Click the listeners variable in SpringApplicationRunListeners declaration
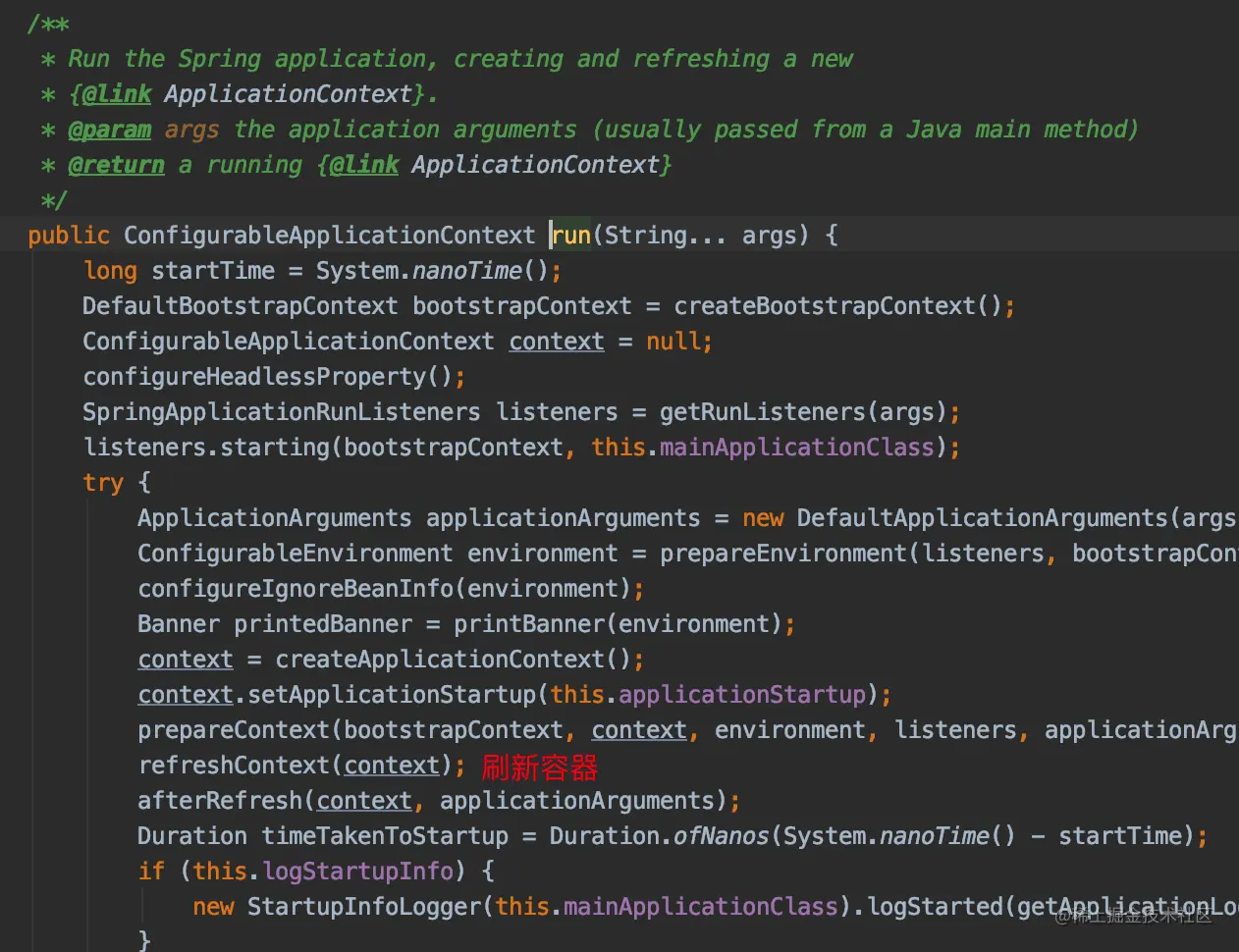The width and height of the screenshot is (1239, 952). click(557, 412)
